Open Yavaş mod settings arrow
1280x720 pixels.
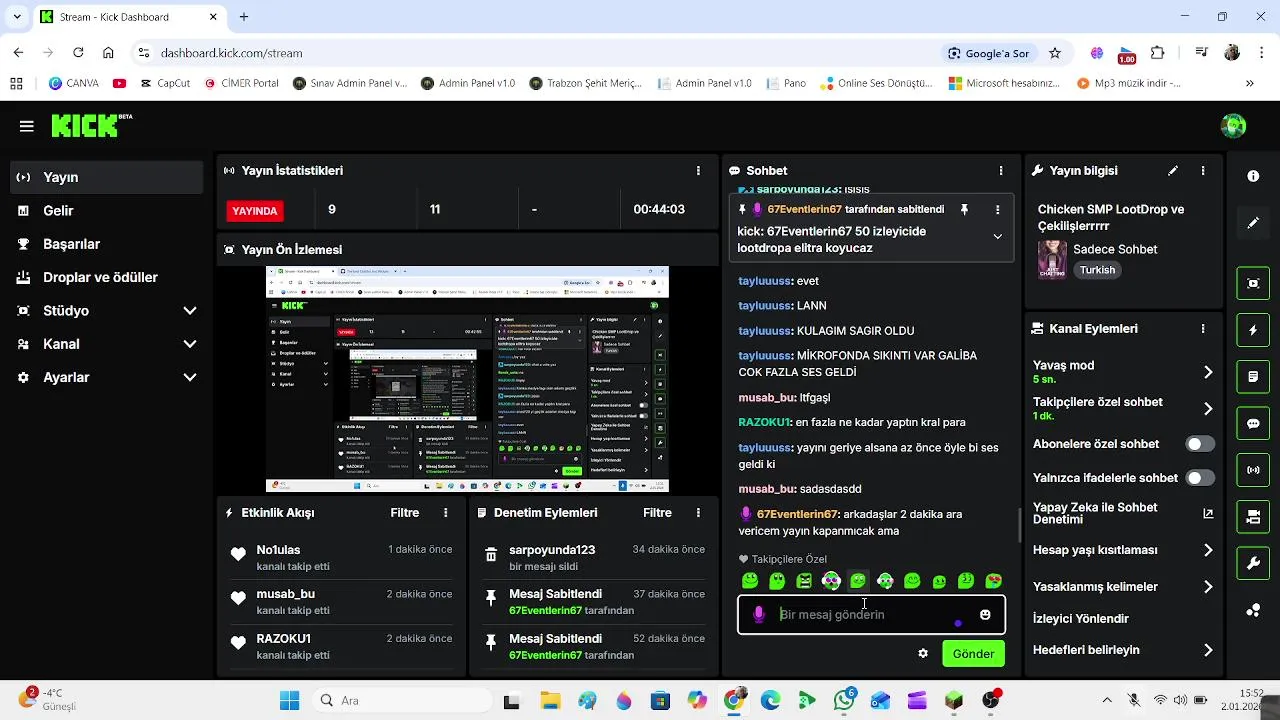[x=1208, y=372]
